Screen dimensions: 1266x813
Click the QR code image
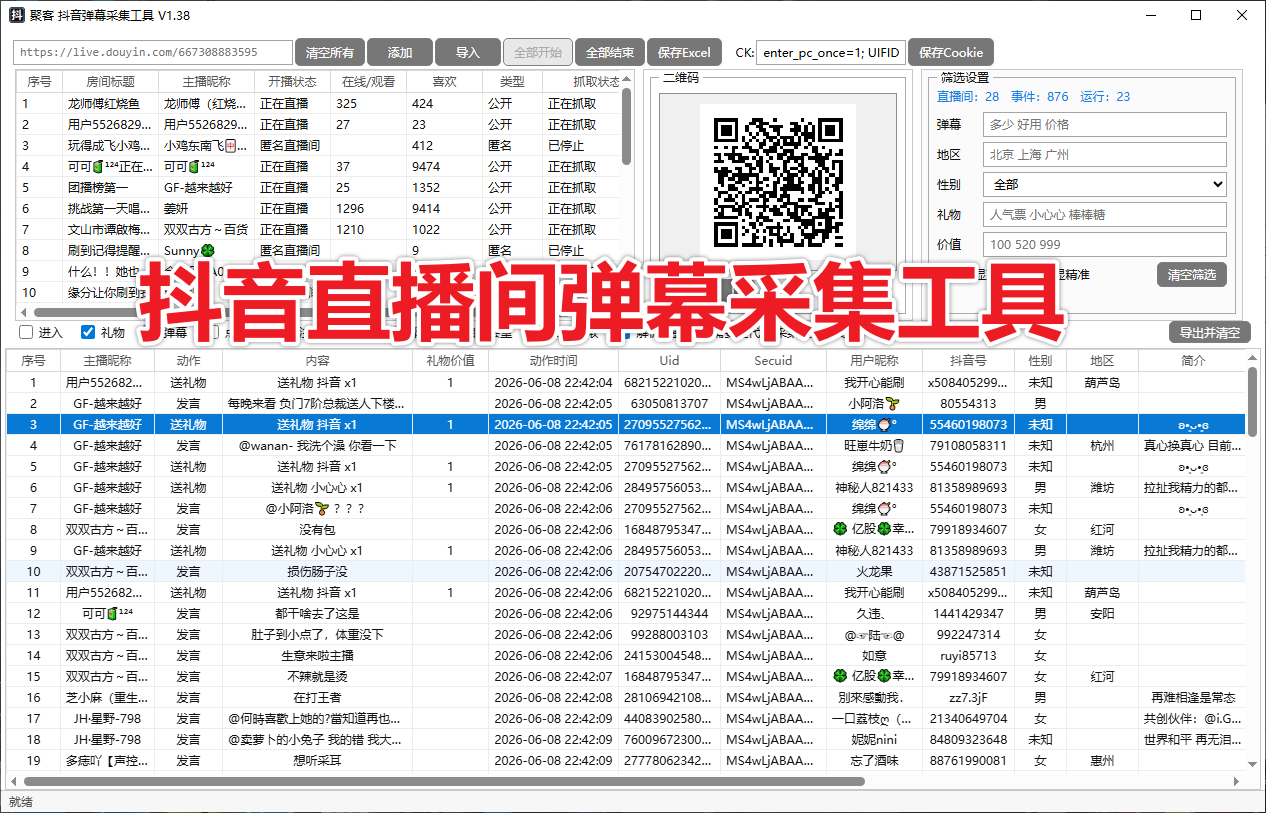pos(778,182)
